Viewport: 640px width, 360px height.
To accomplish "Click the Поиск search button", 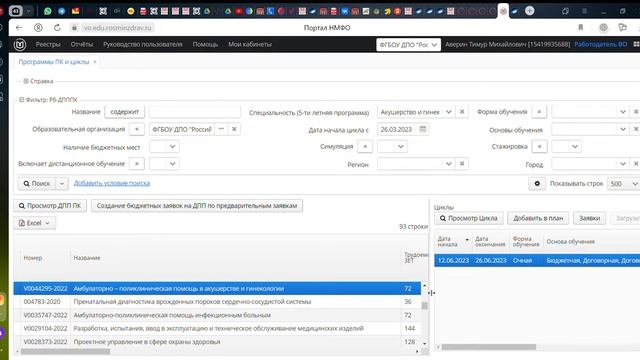I will click(37, 184).
